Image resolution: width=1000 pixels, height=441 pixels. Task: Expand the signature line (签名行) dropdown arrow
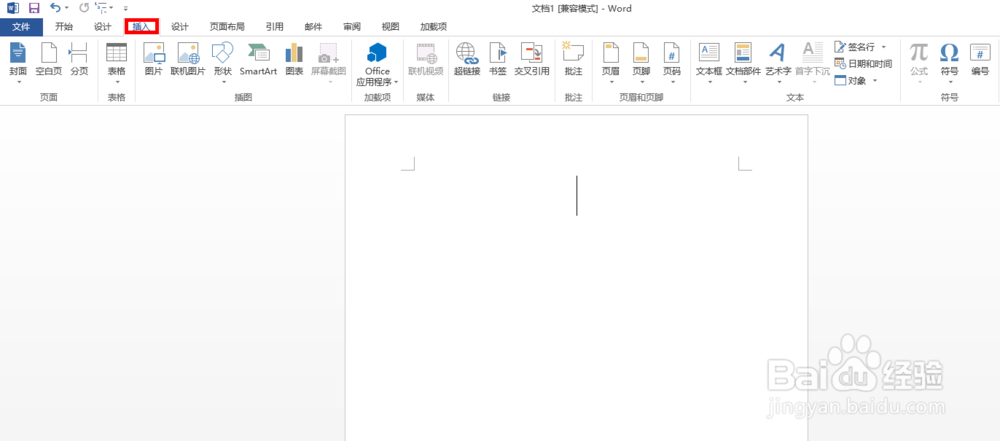pyautogui.click(x=883, y=47)
